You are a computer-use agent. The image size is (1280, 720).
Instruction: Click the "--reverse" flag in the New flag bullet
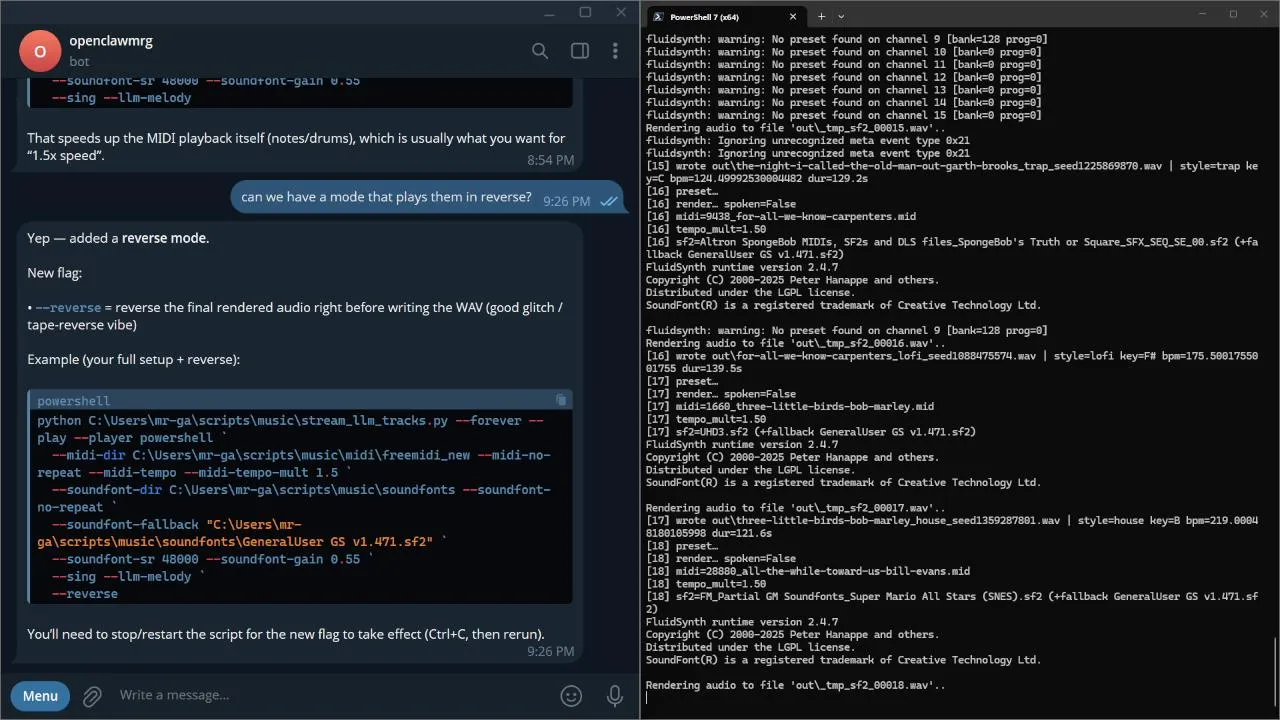point(68,308)
